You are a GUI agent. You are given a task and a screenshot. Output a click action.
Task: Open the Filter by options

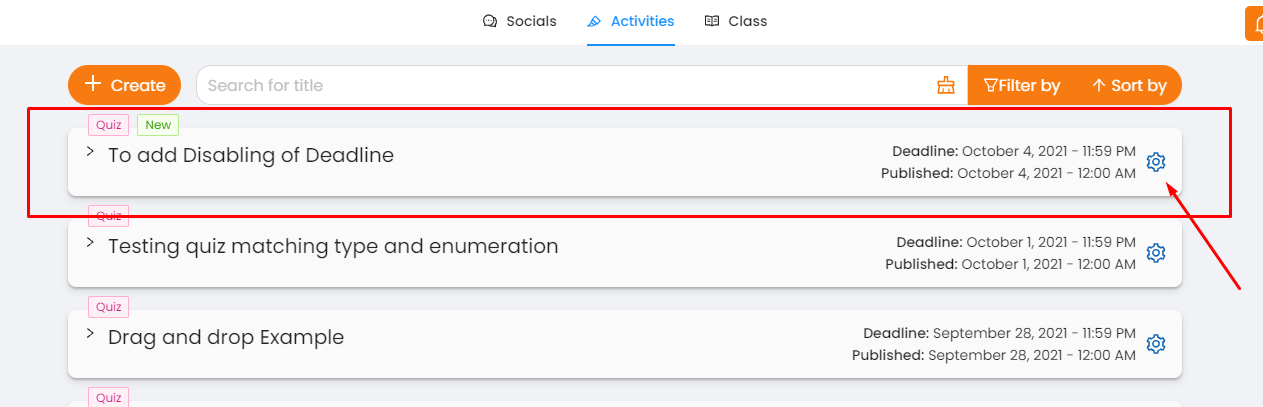[1022, 85]
